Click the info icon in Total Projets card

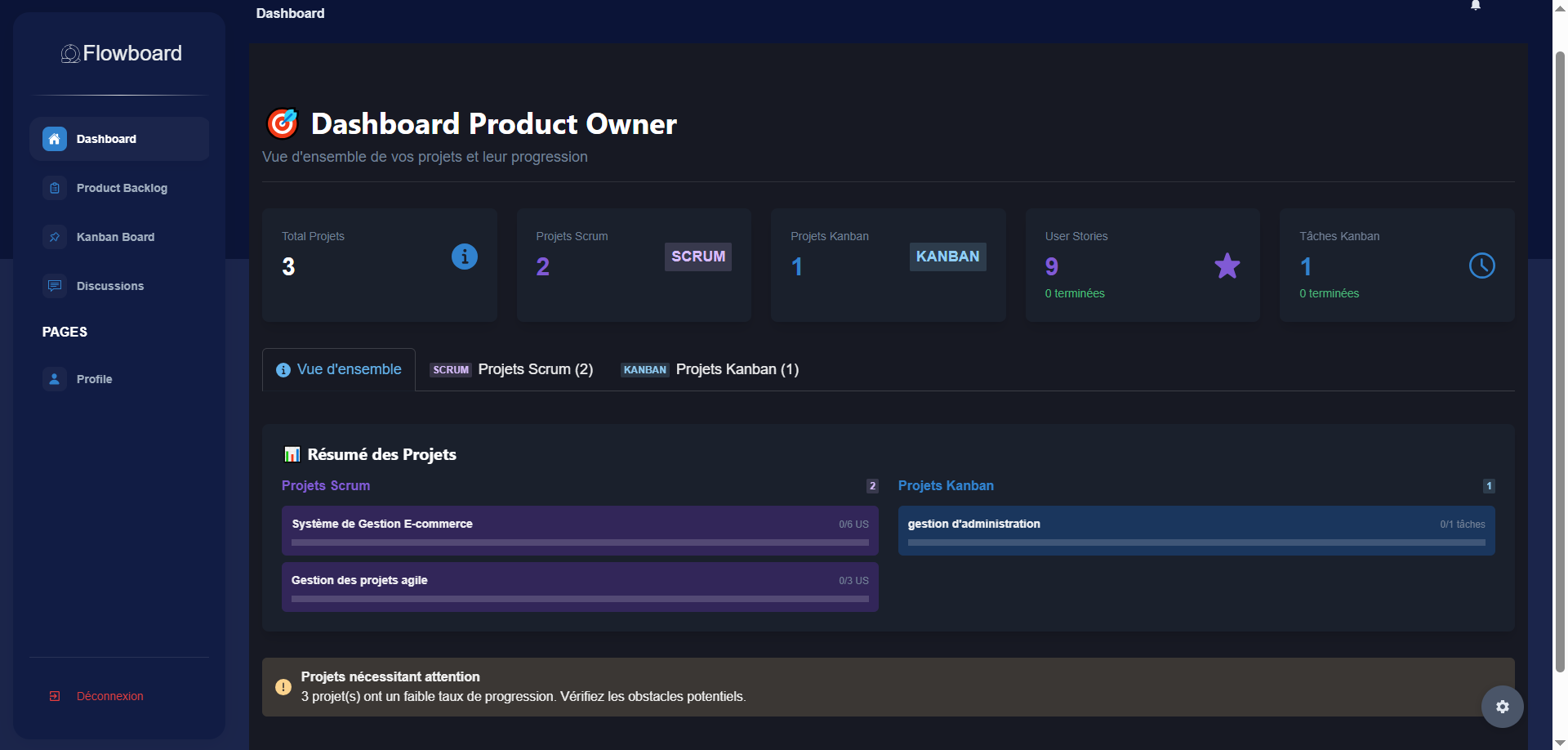click(465, 257)
